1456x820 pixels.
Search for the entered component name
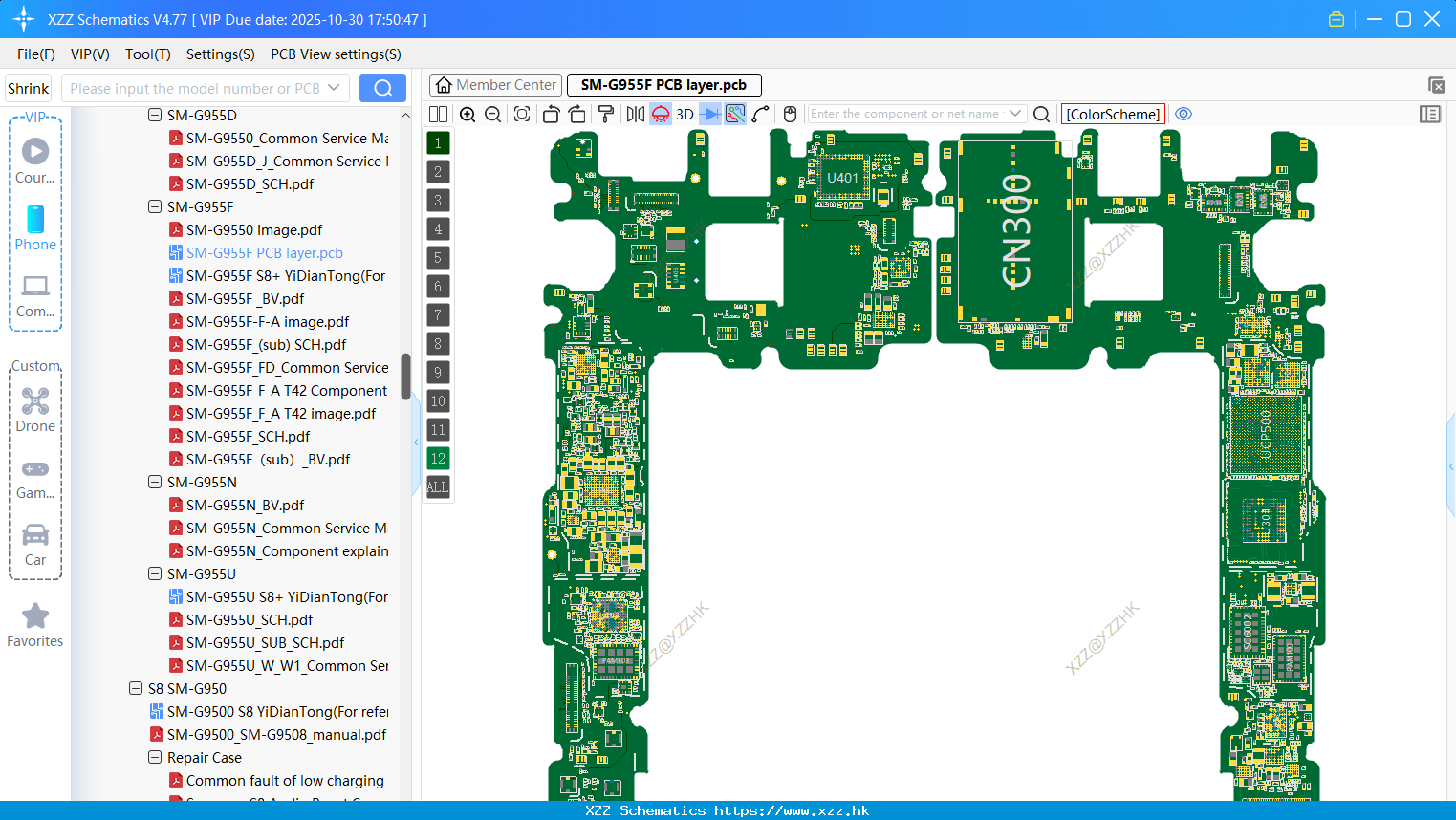[x=1042, y=114]
